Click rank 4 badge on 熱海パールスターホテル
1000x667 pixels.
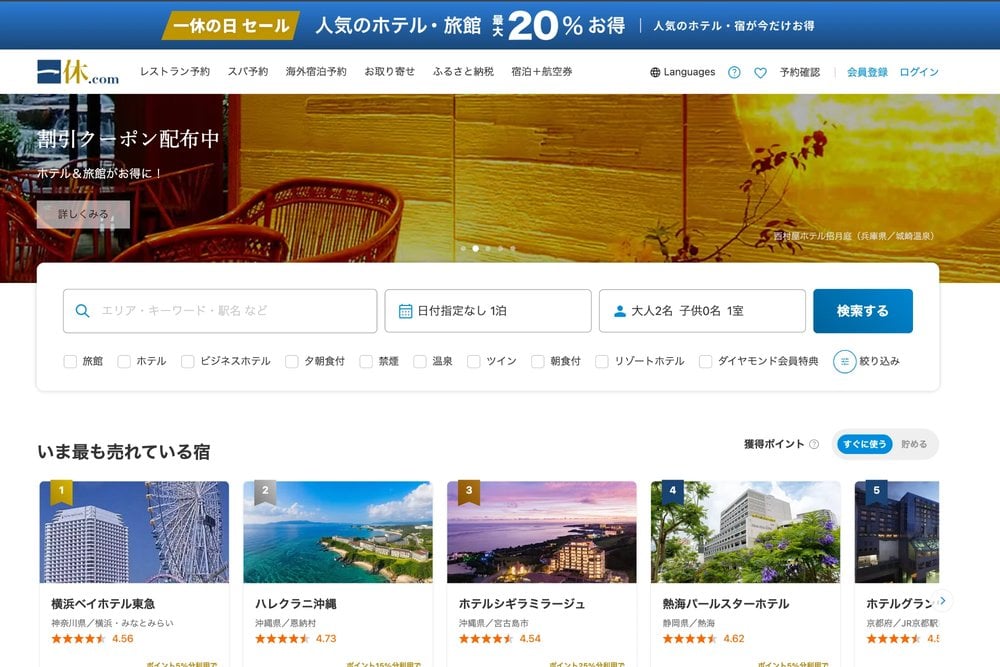(673, 492)
